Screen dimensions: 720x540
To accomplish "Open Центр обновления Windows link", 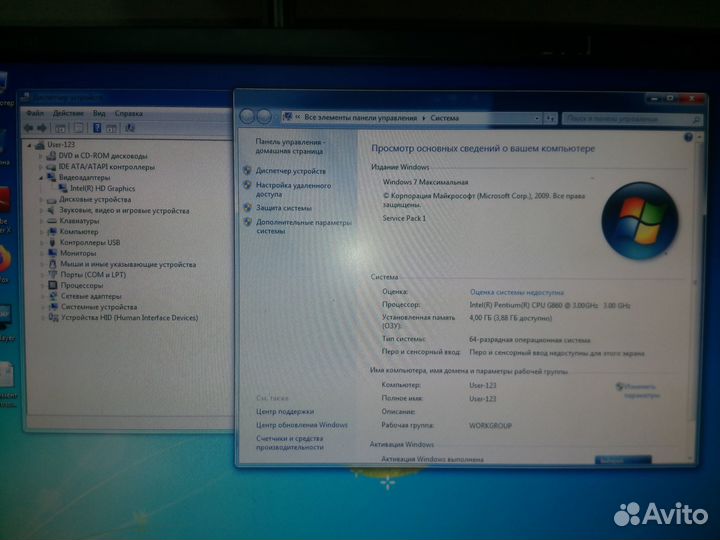I will click(302, 425).
